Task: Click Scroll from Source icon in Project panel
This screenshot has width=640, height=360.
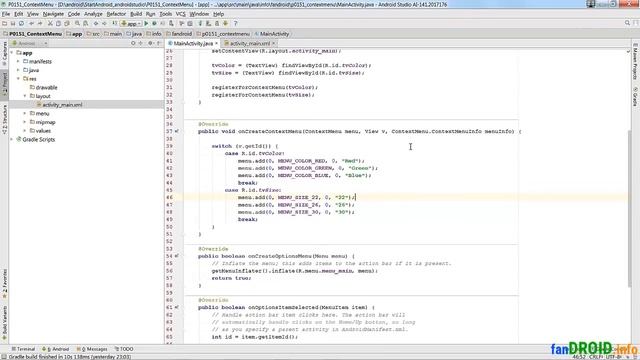Action: (x=133, y=43)
